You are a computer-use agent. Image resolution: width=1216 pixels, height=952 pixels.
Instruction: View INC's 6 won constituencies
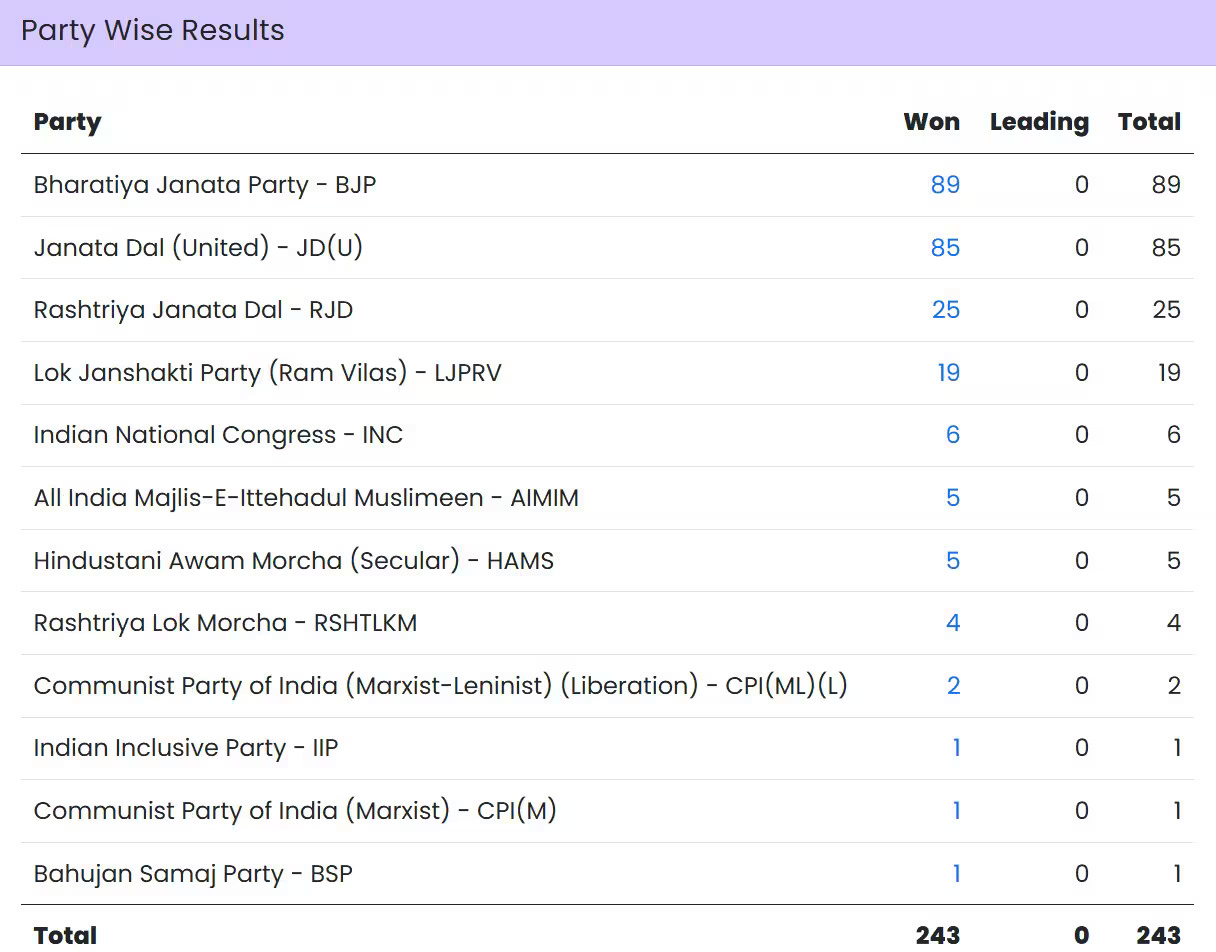coord(952,435)
